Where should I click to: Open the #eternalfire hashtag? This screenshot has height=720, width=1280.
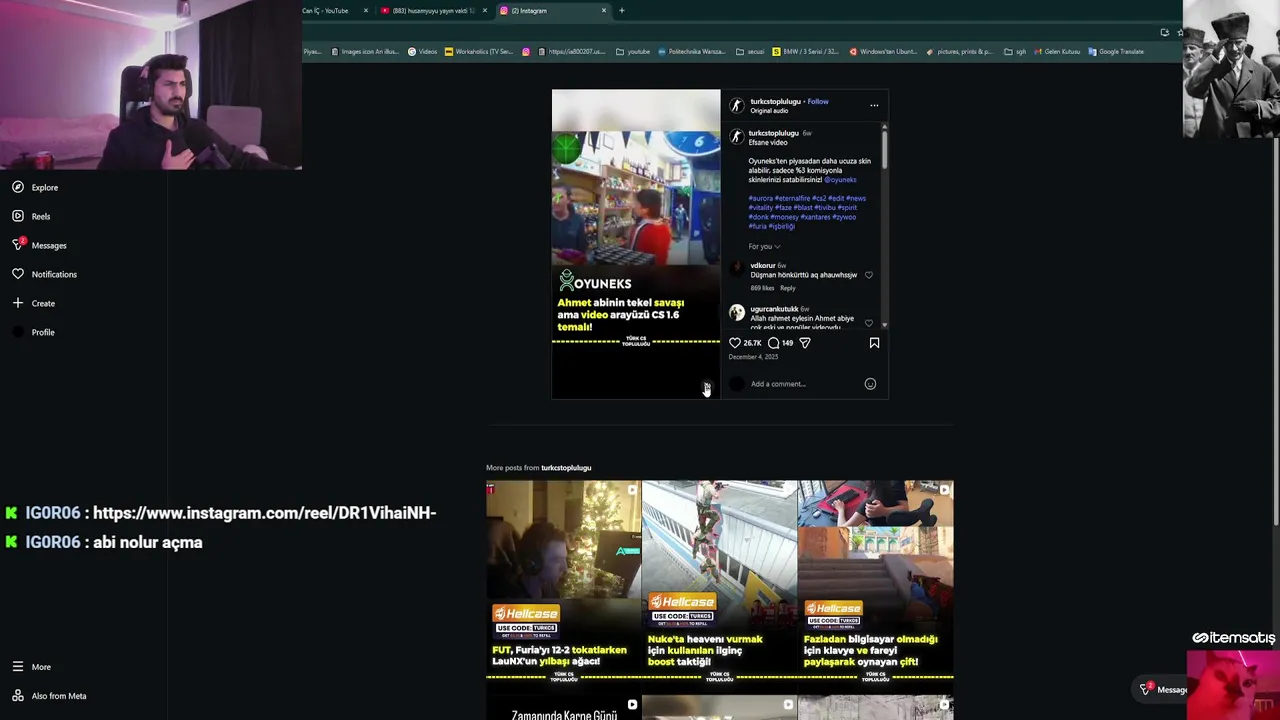click(792, 198)
